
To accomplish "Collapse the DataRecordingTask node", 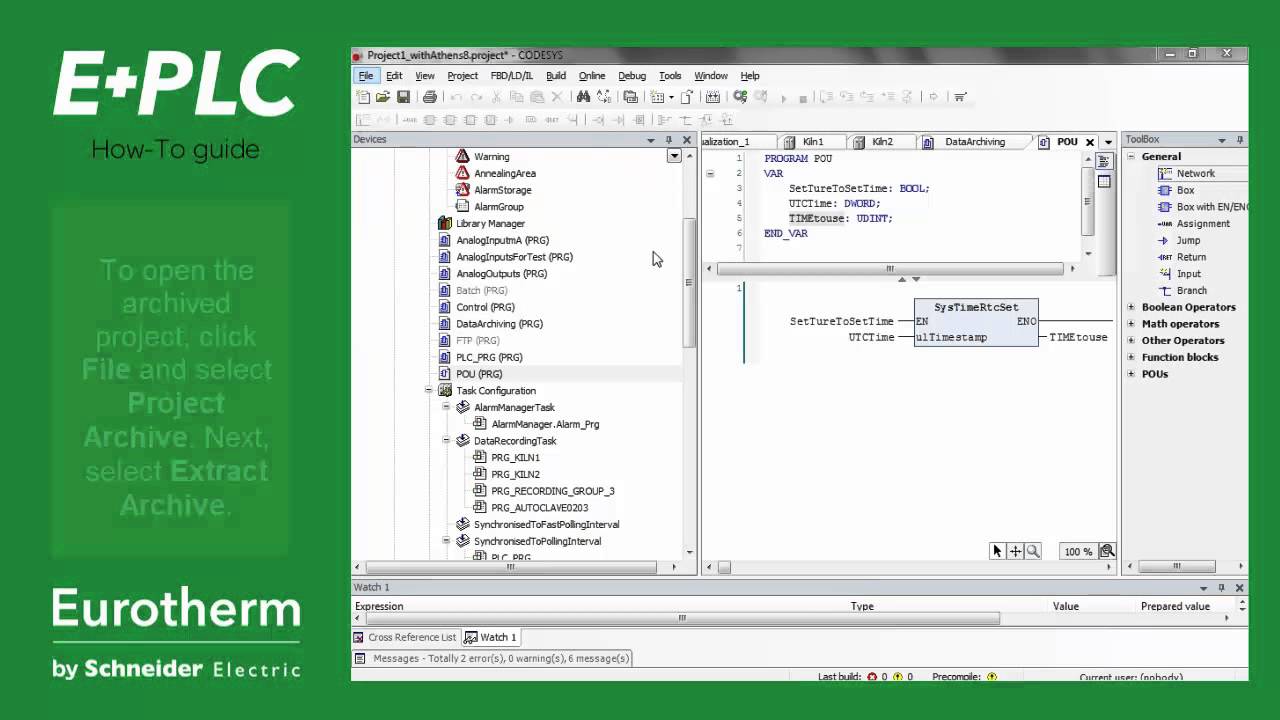I will pyautogui.click(x=446, y=441).
